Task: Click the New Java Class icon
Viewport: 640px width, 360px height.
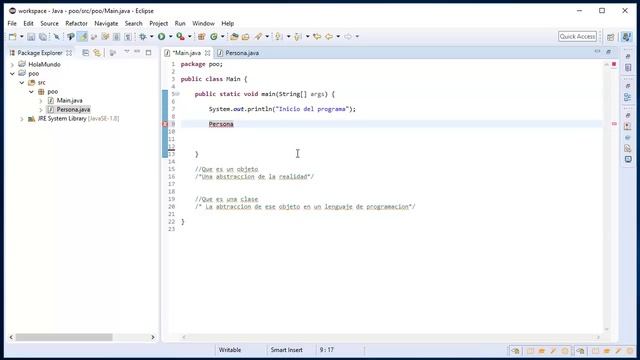Action: point(213,37)
